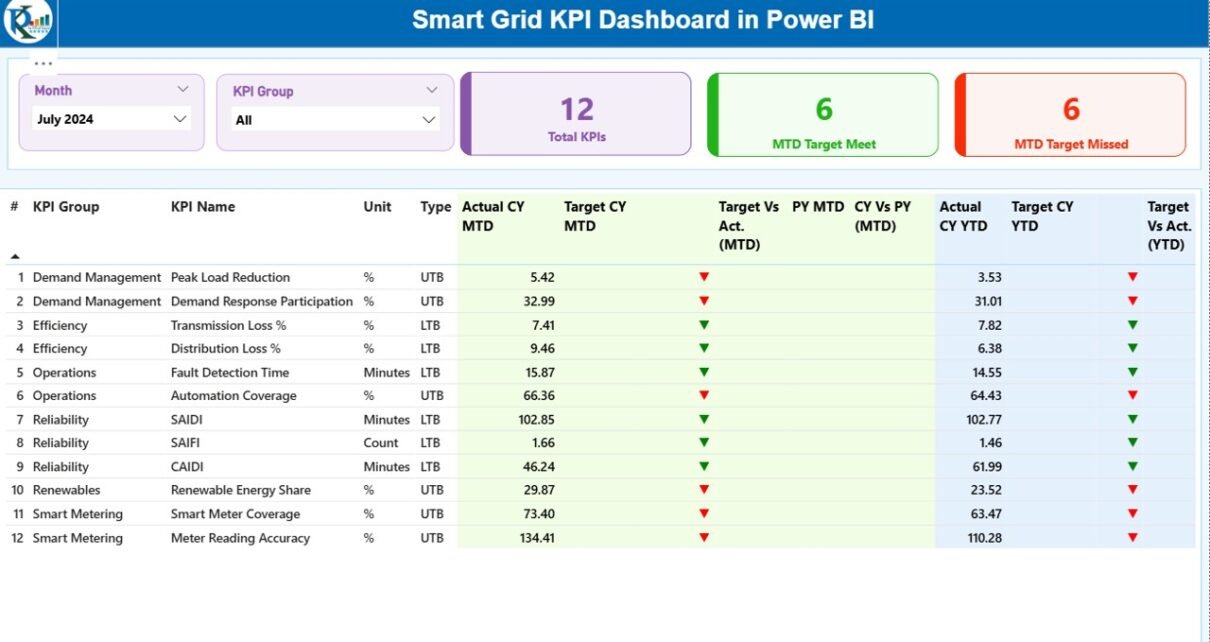Open the July 2024 month dropdown
Image resolution: width=1210 pixels, height=642 pixels.
click(180, 119)
